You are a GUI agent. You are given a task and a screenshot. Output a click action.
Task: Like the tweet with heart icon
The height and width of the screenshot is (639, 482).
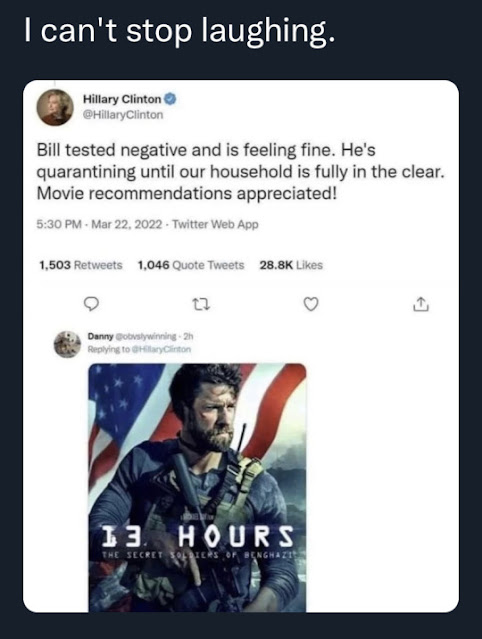point(311,304)
